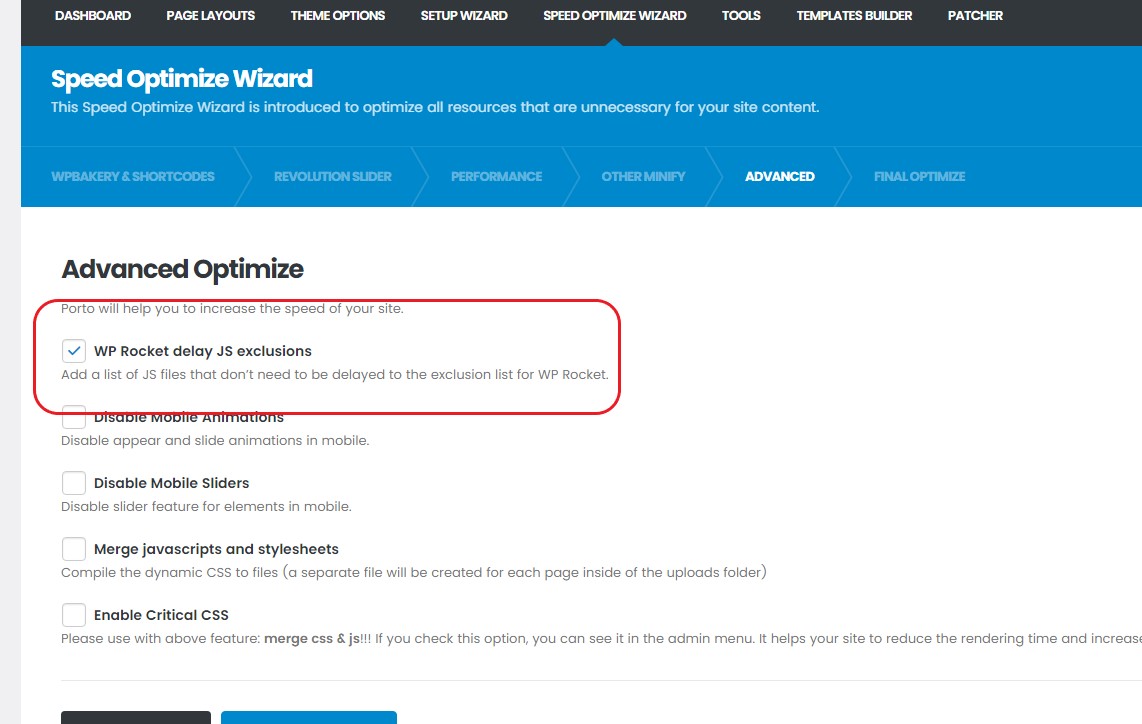Click the Enable Critical CSS label
This screenshot has height=724, width=1142.
point(161,615)
